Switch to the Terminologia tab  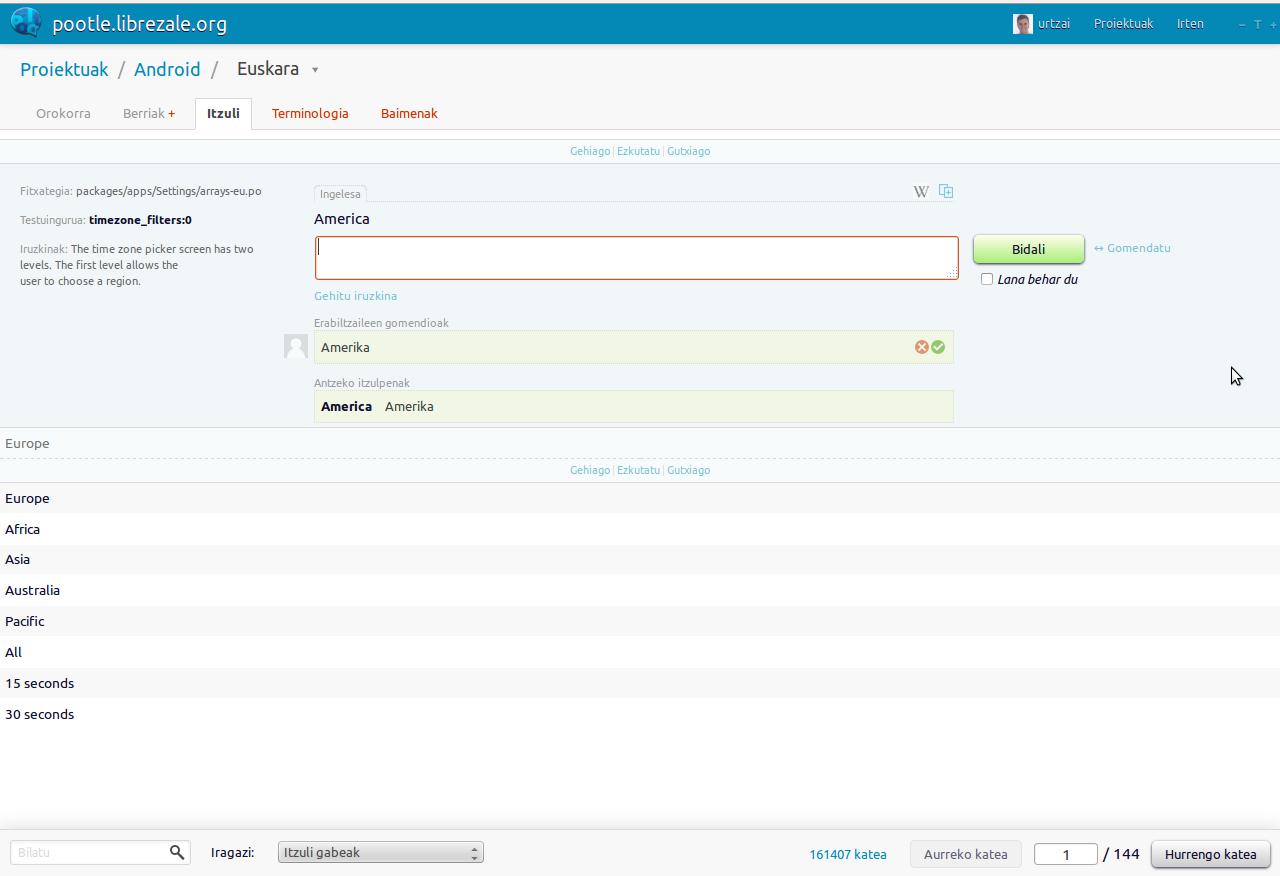[310, 114]
